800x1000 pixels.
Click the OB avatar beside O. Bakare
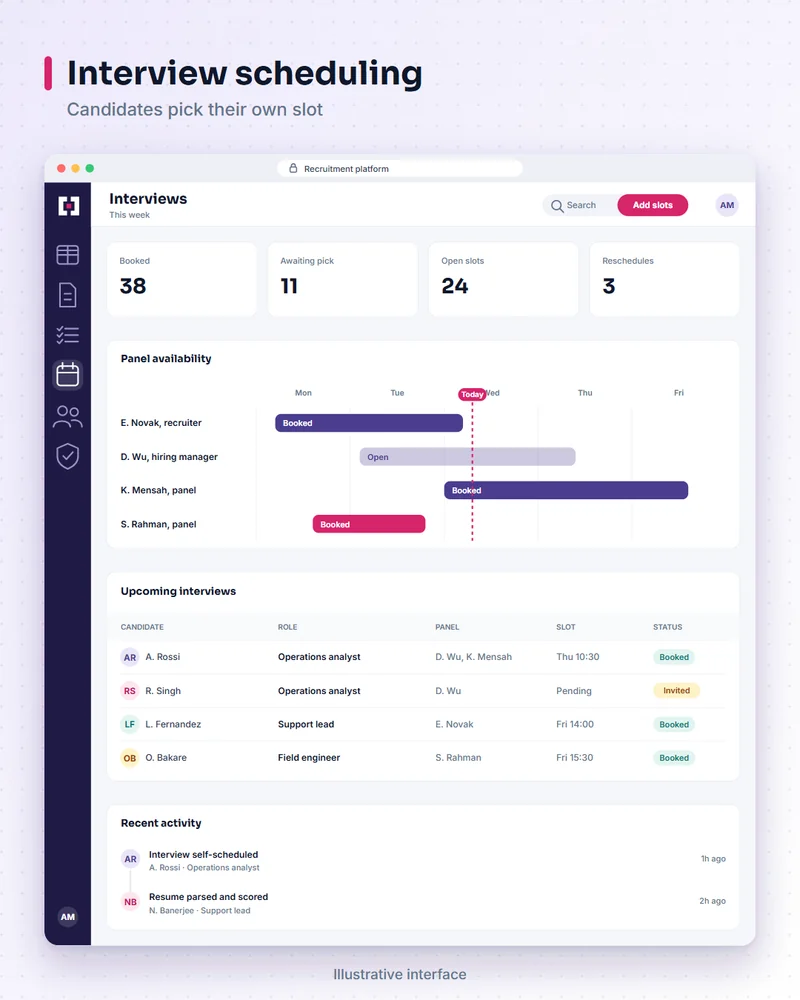[130, 758]
